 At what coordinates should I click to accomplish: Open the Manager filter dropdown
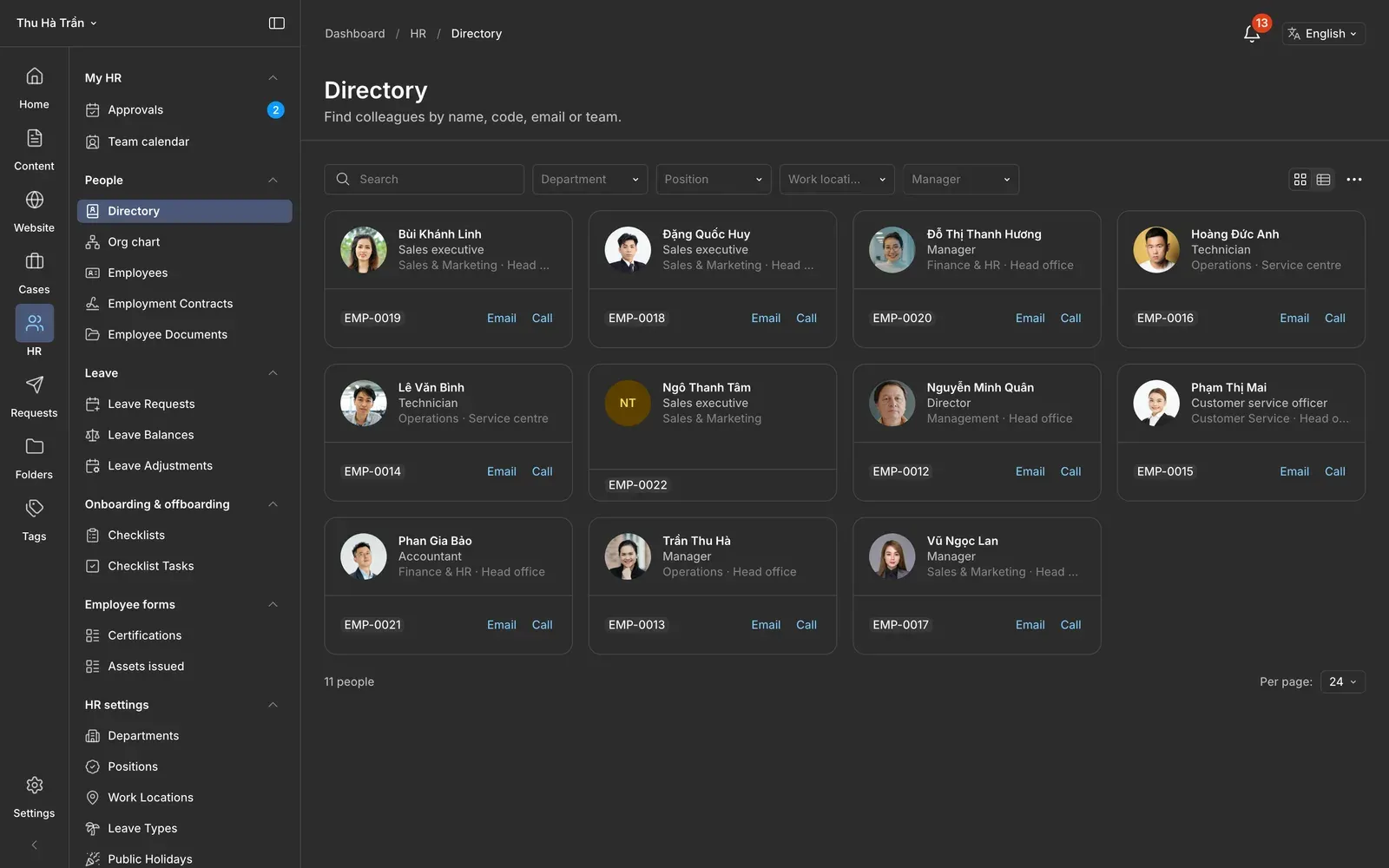961,180
